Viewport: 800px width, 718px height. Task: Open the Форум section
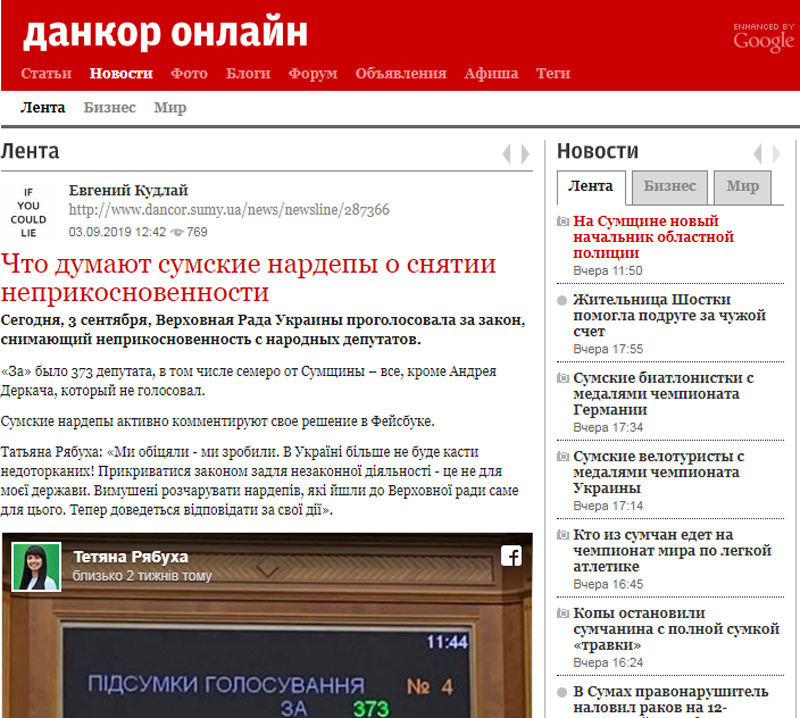[x=313, y=73]
